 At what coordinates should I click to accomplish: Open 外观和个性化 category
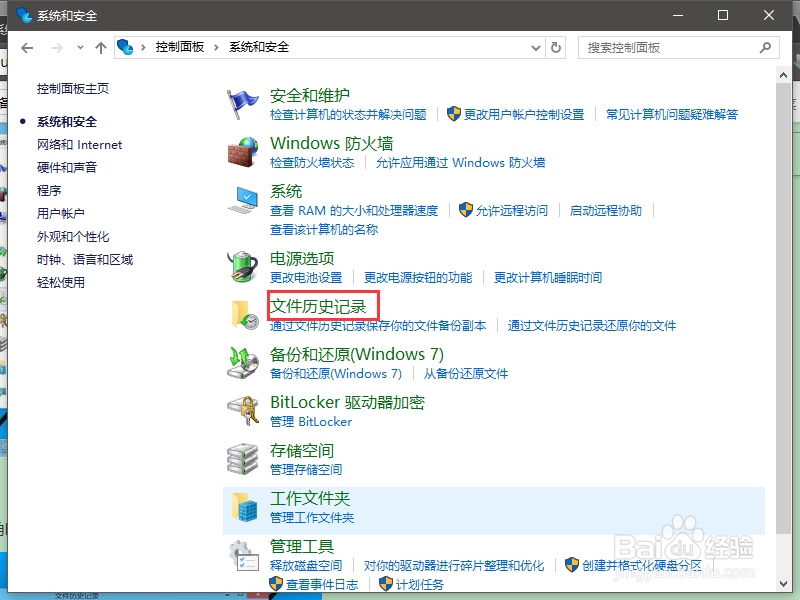(73, 237)
